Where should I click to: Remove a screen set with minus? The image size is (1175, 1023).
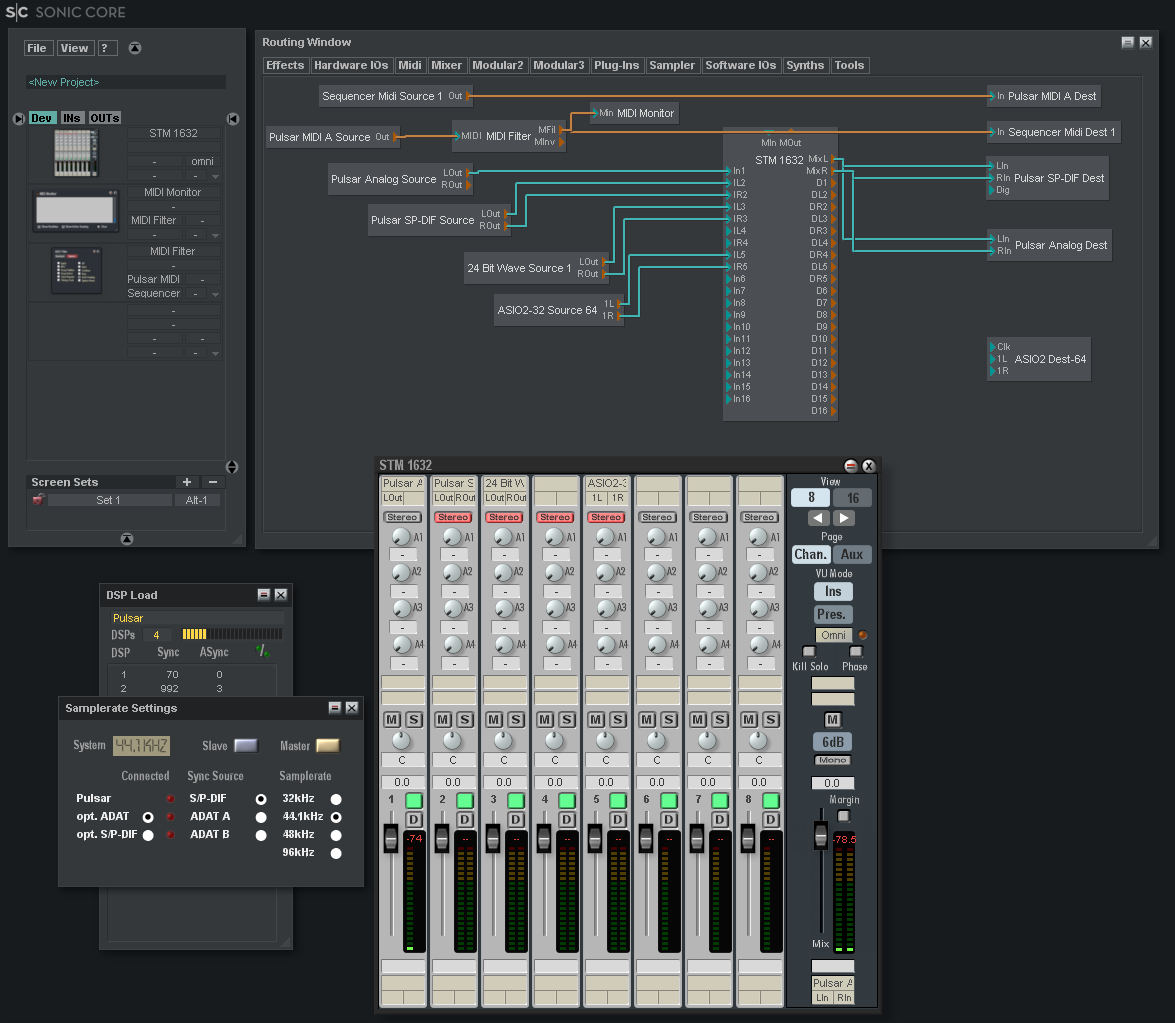click(212, 482)
